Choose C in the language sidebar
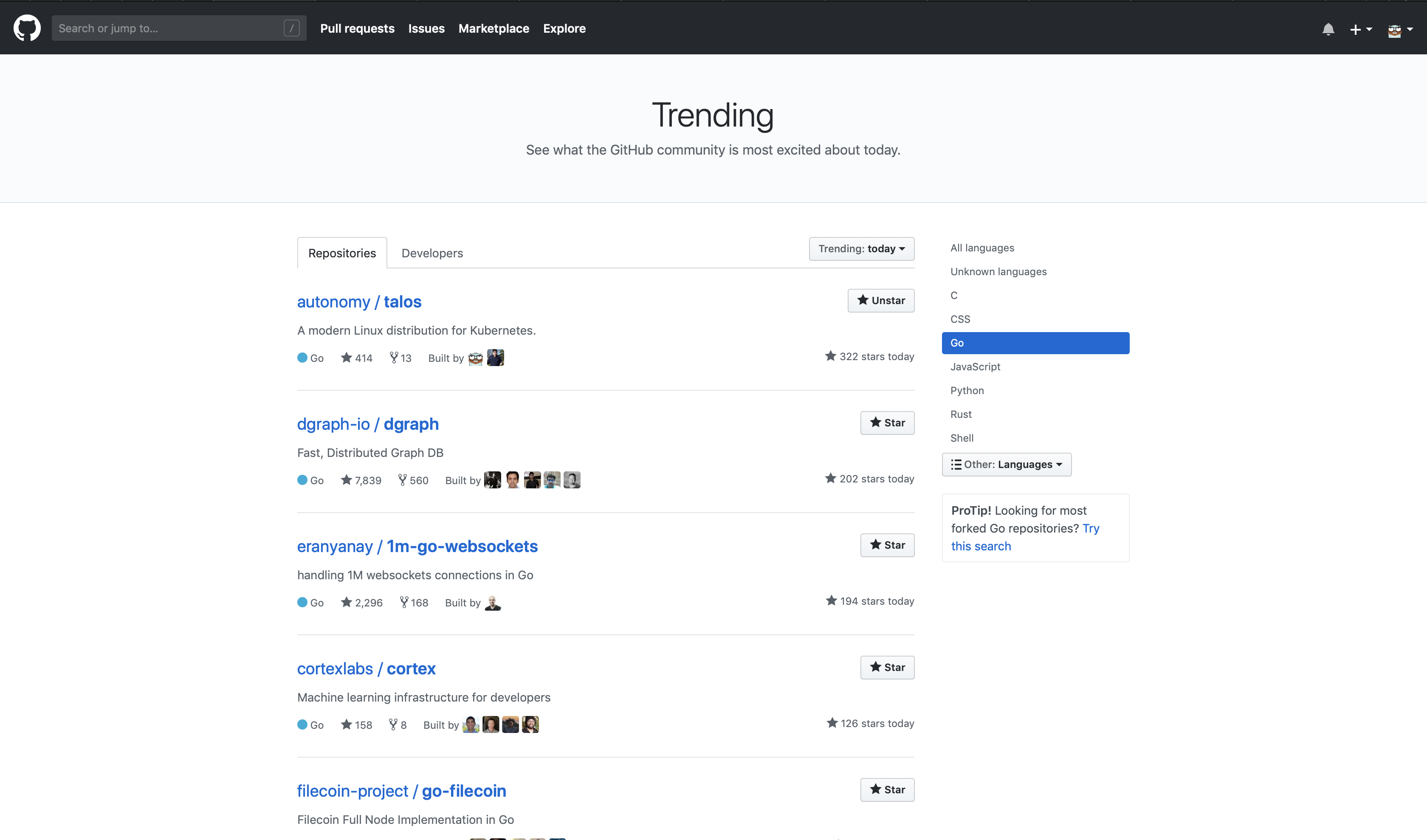This screenshot has height=840, width=1427. click(x=1035, y=296)
